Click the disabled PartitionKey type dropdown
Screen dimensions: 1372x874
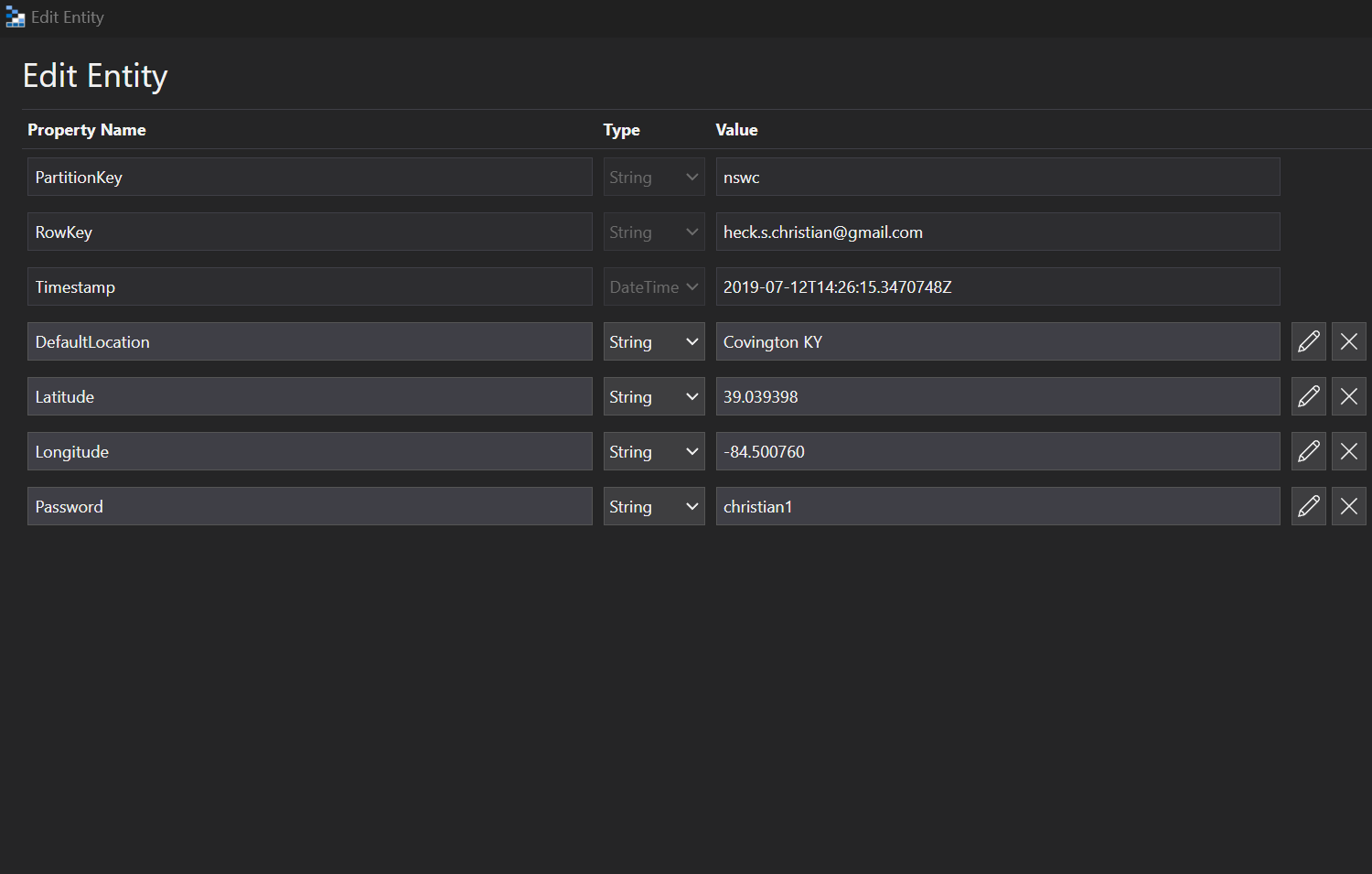[x=654, y=177]
